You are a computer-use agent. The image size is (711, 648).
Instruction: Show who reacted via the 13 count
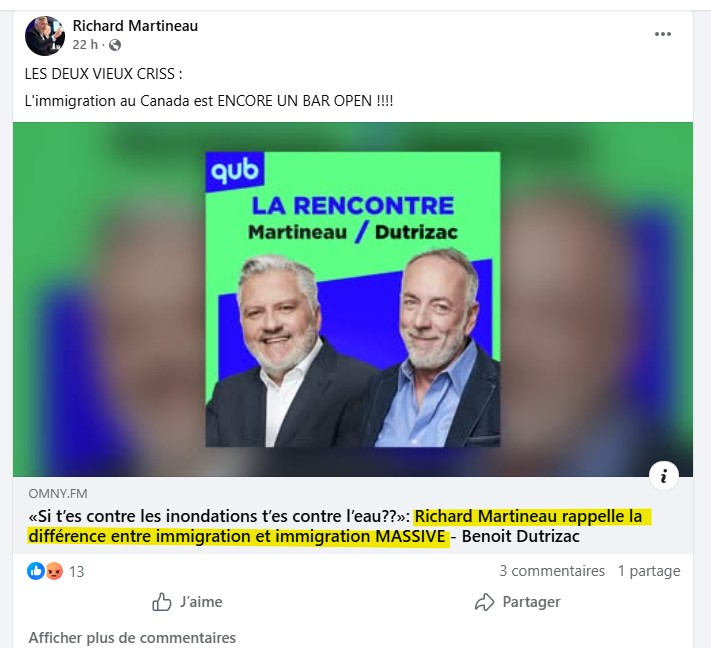pyautogui.click(x=77, y=571)
